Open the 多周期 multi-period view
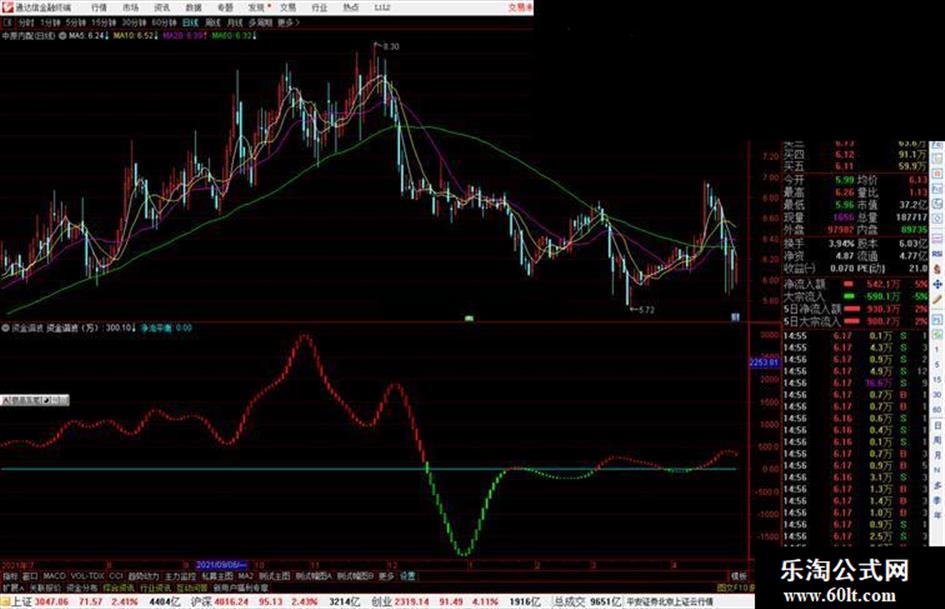 260,22
